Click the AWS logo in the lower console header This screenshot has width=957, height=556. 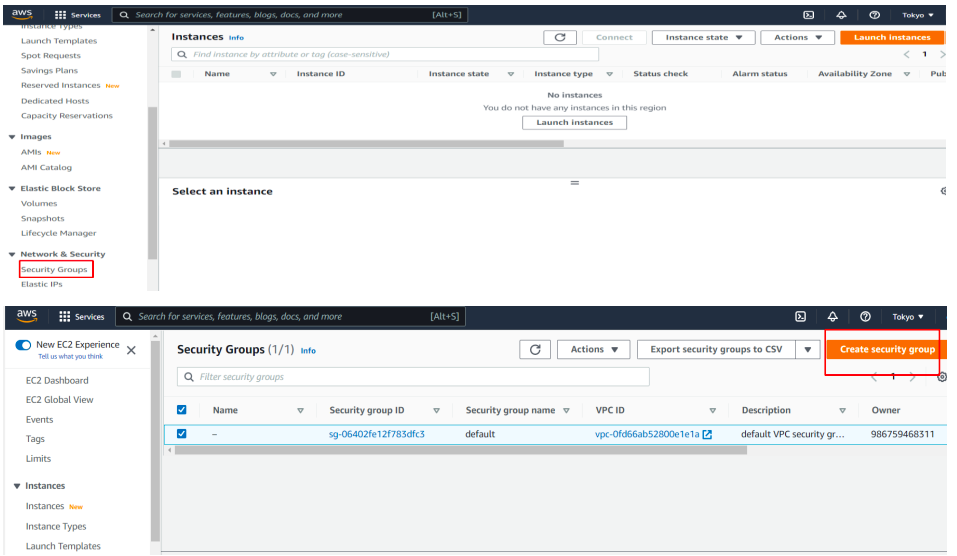click(27, 316)
